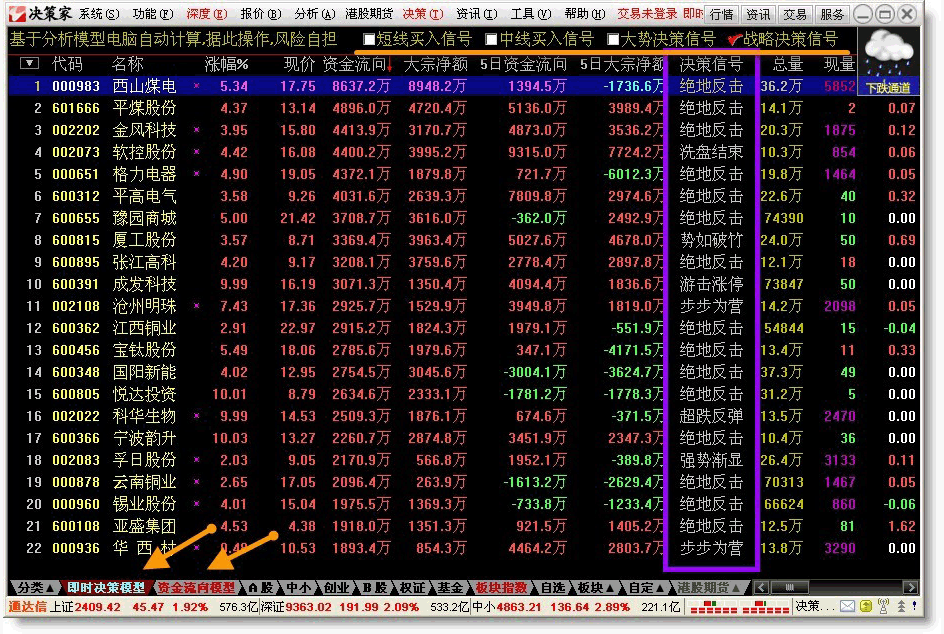The image size is (944, 634).
Task: Expand the 自定 tab menu
Action: tap(646, 588)
